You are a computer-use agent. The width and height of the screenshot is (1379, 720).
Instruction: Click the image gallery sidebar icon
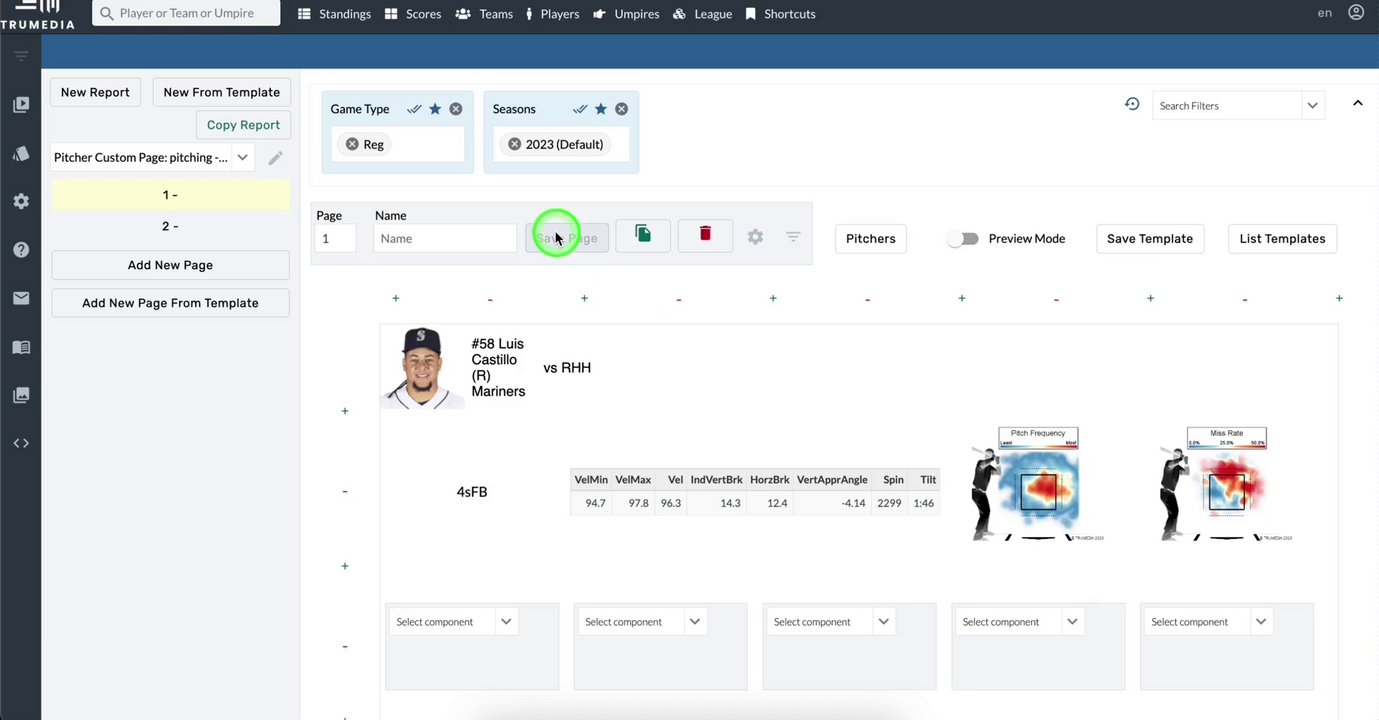click(21, 395)
